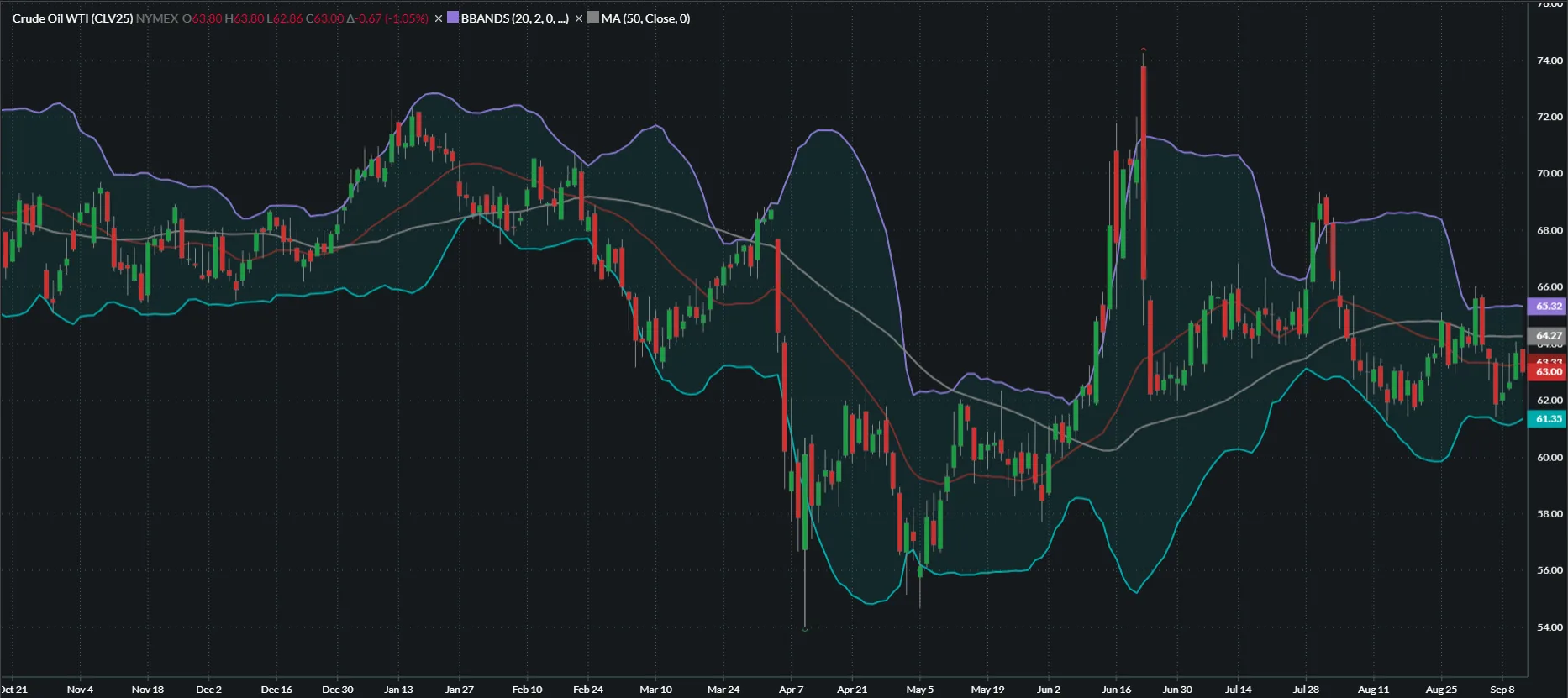Click the purple BBANDS color swatch

tap(453, 18)
